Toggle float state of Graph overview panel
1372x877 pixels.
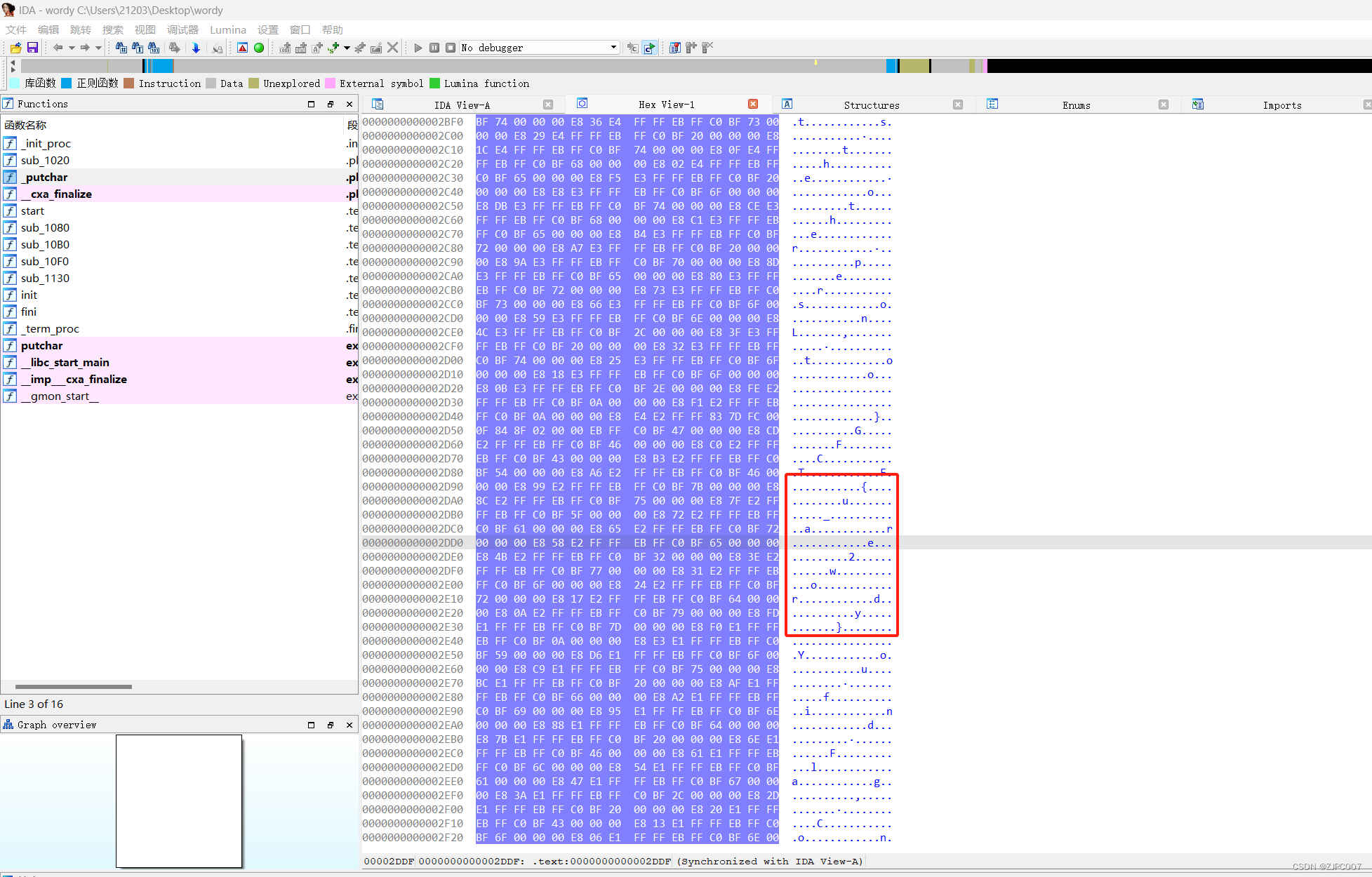pyautogui.click(x=330, y=724)
